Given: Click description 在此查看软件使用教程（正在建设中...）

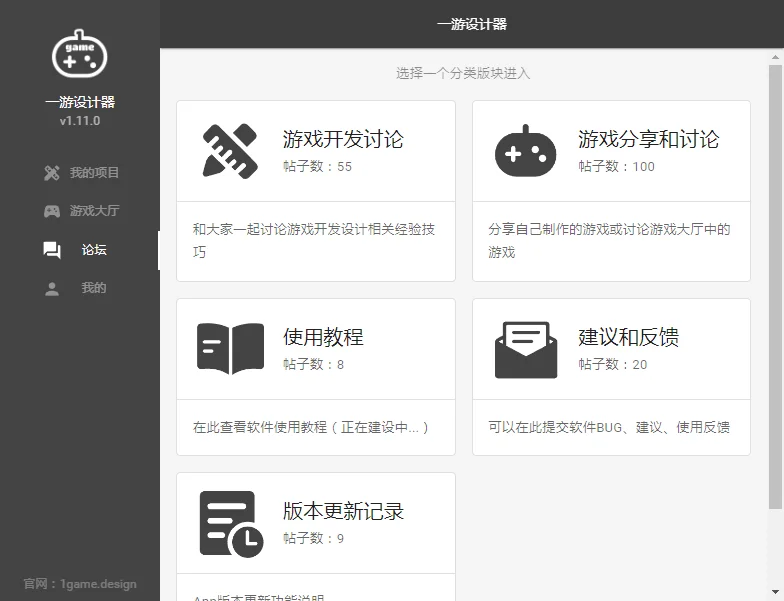Looking at the screenshot, I should coord(310,428).
